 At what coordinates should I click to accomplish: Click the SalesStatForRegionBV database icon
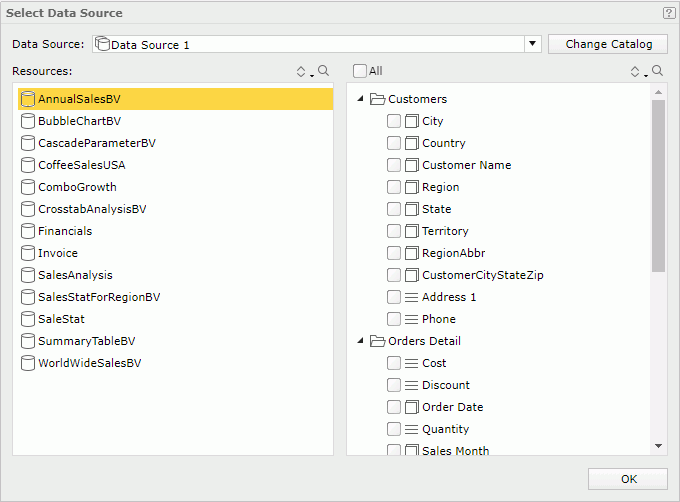[28, 297]
